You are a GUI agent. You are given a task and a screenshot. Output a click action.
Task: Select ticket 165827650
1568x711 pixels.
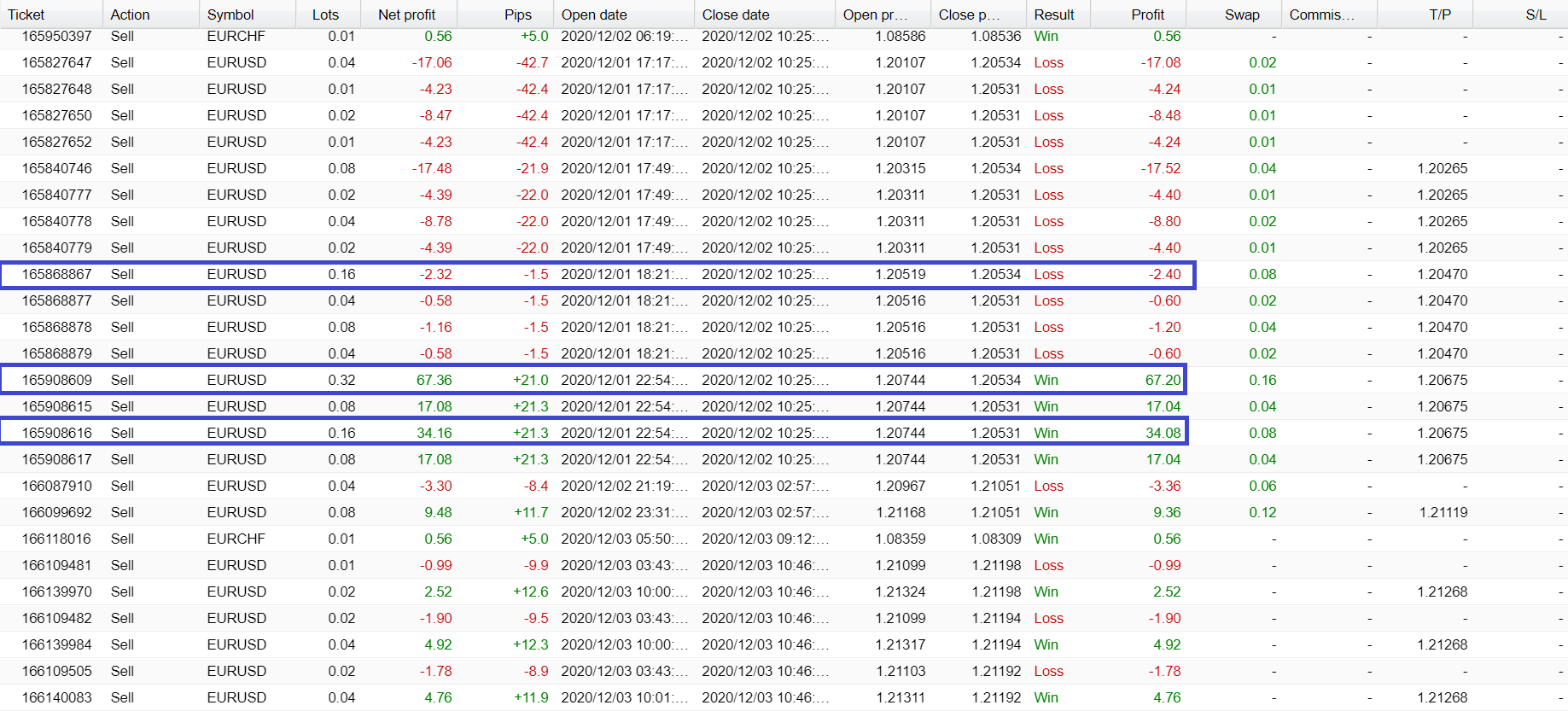click(x=56, y=115)
